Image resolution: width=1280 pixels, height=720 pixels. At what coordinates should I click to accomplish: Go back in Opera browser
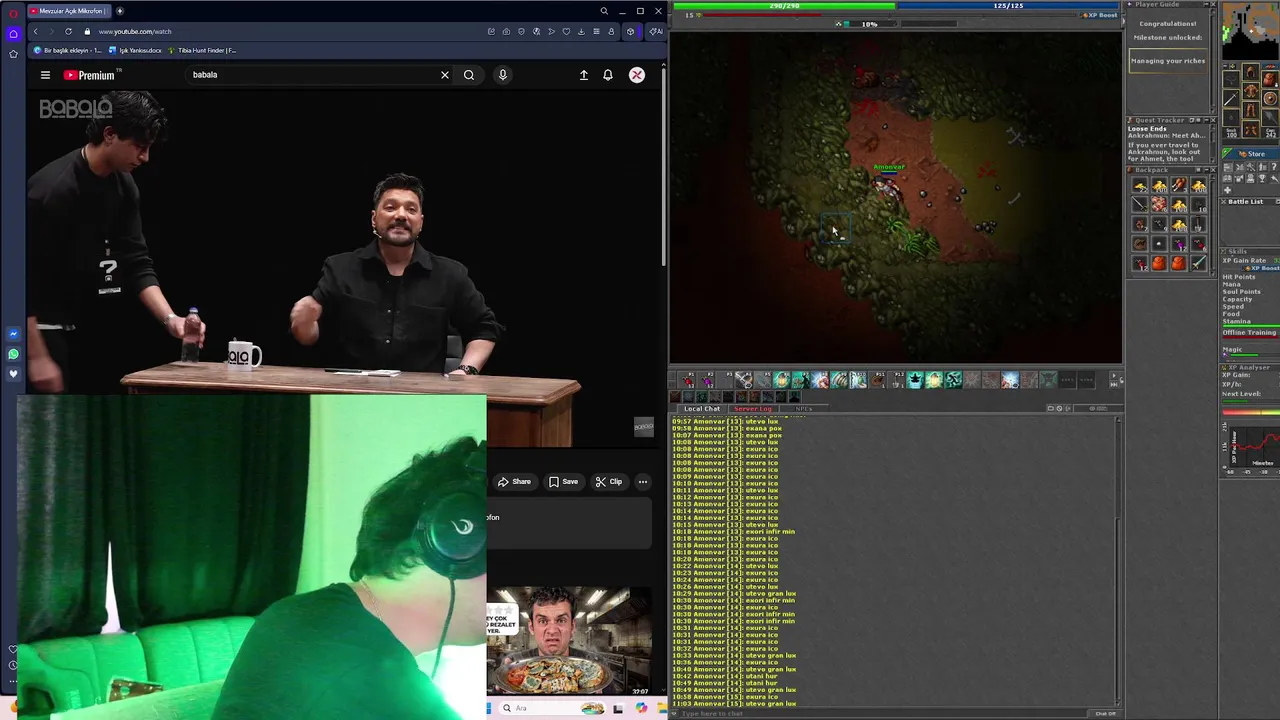click(x=36, y=31)
